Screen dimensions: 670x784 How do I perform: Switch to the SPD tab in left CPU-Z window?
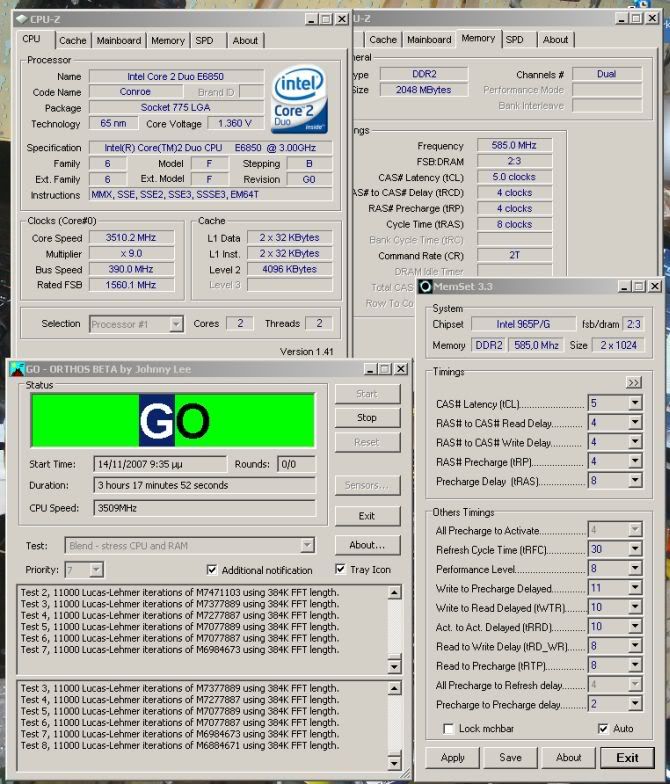(204, 40)
